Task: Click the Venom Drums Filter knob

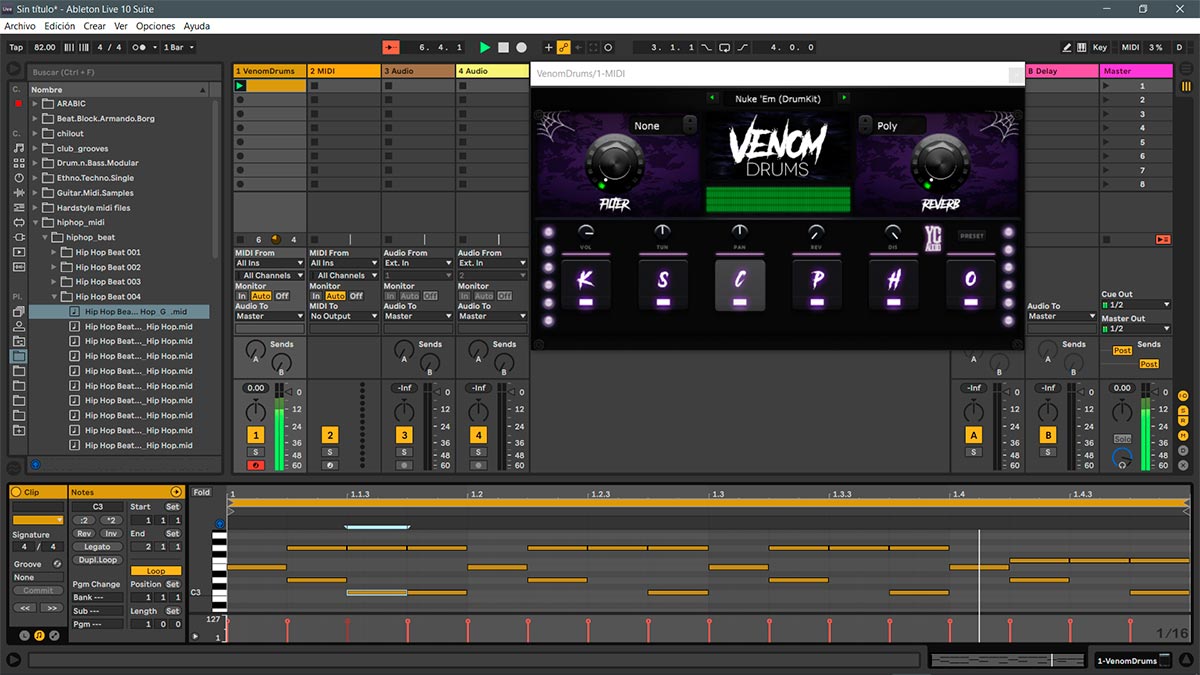Action: (615, 162)
